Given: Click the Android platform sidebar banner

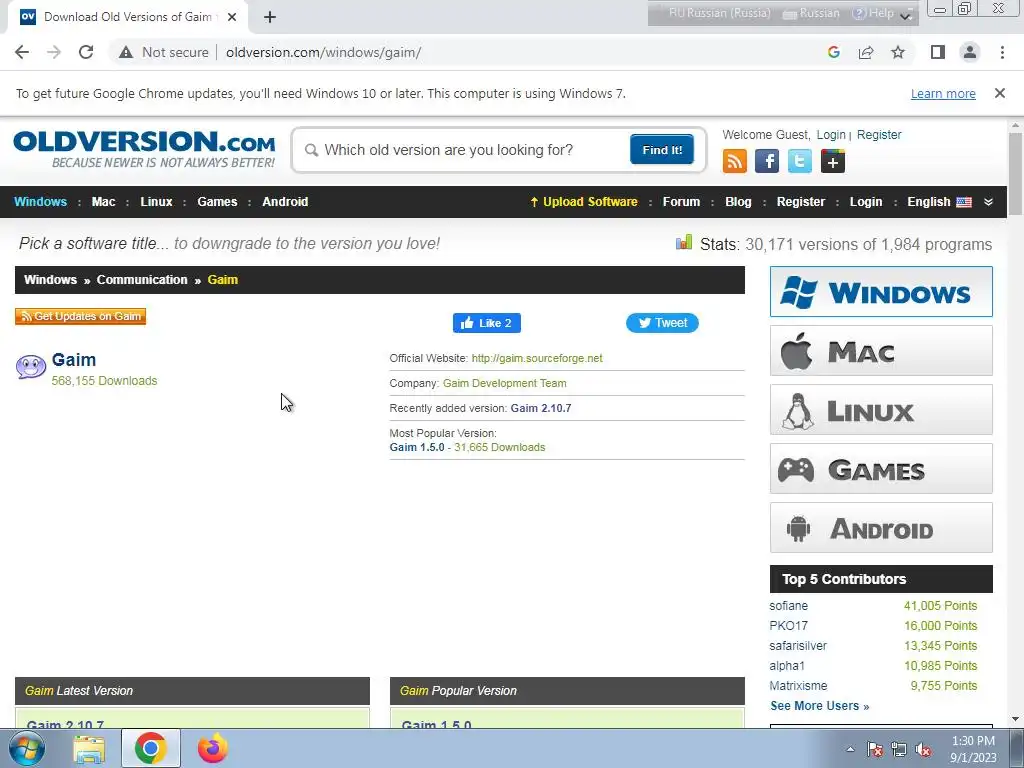Looking at the screenshot, I should coord(881,528).
